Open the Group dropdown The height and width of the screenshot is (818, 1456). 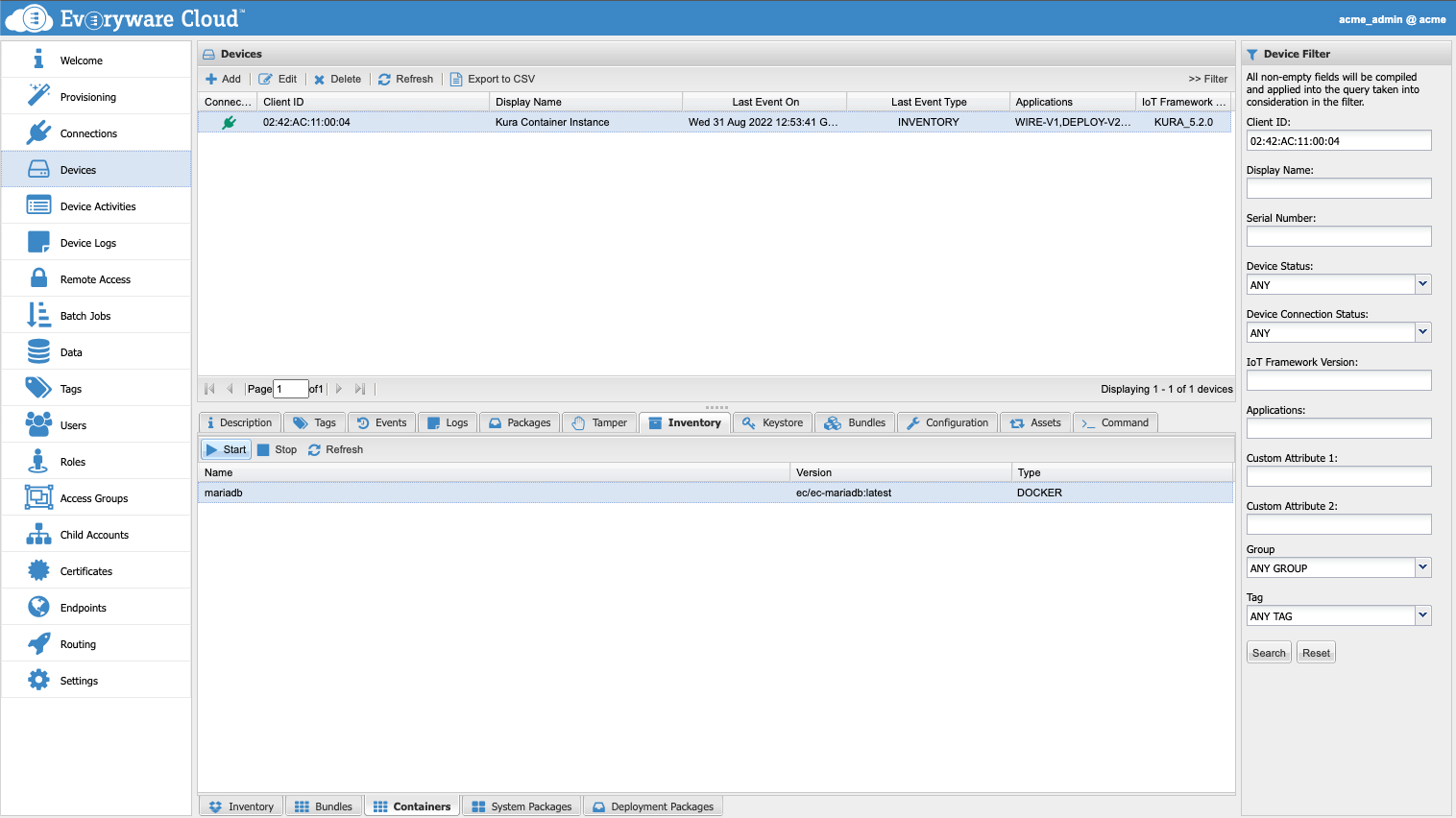1423,567
